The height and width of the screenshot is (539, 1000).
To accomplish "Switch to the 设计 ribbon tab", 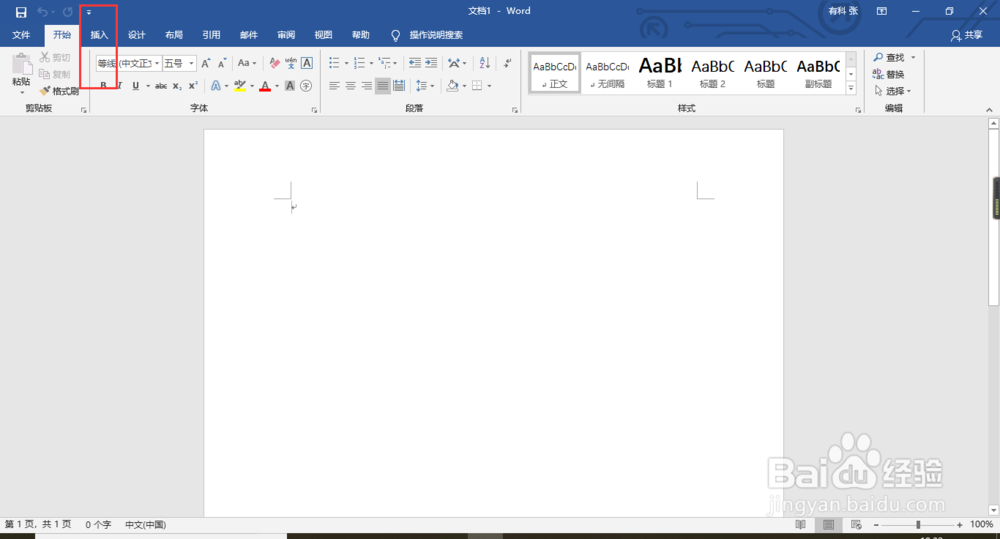I will click(136, 35).
